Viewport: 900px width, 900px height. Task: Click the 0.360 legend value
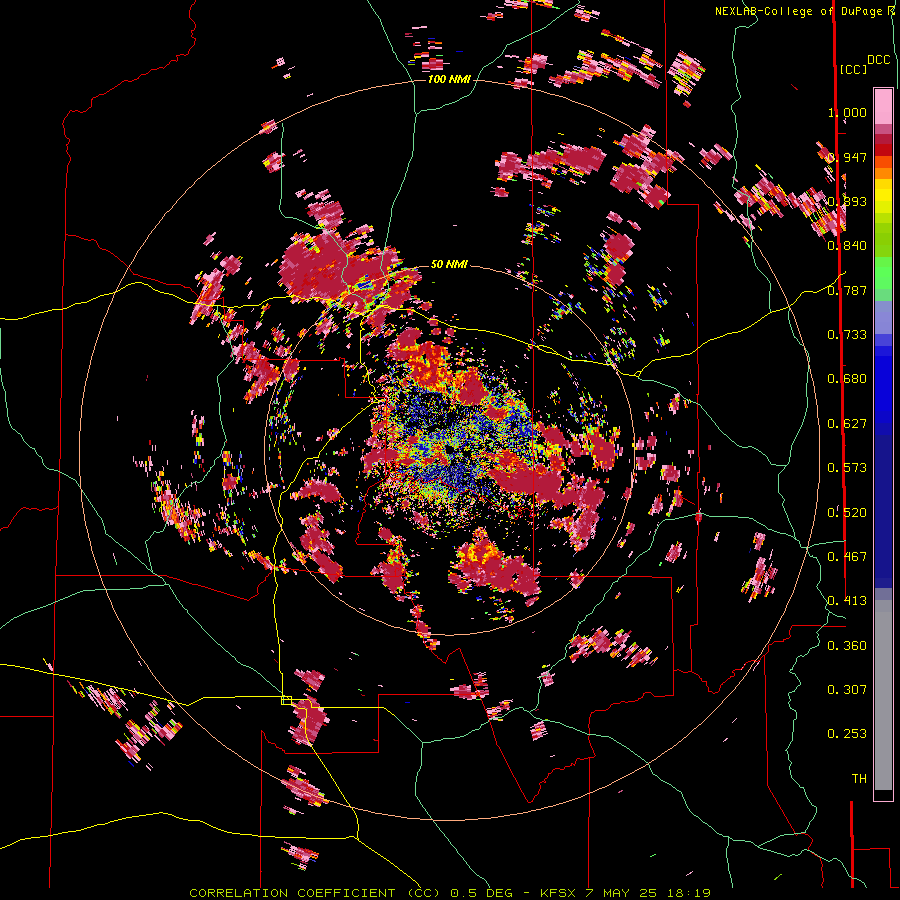pos(847,646)
